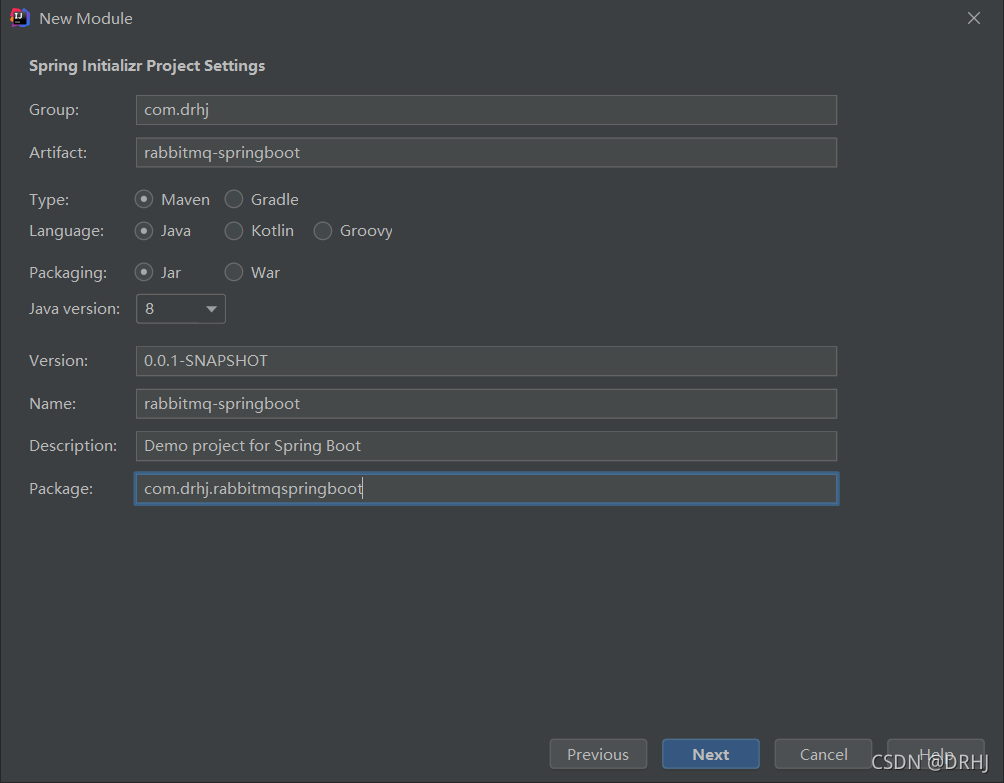This screenshot has width=1004, height=783.
Task: Click the IntelliJ IDEA logo icon
Action: click(x=20, y=18)
